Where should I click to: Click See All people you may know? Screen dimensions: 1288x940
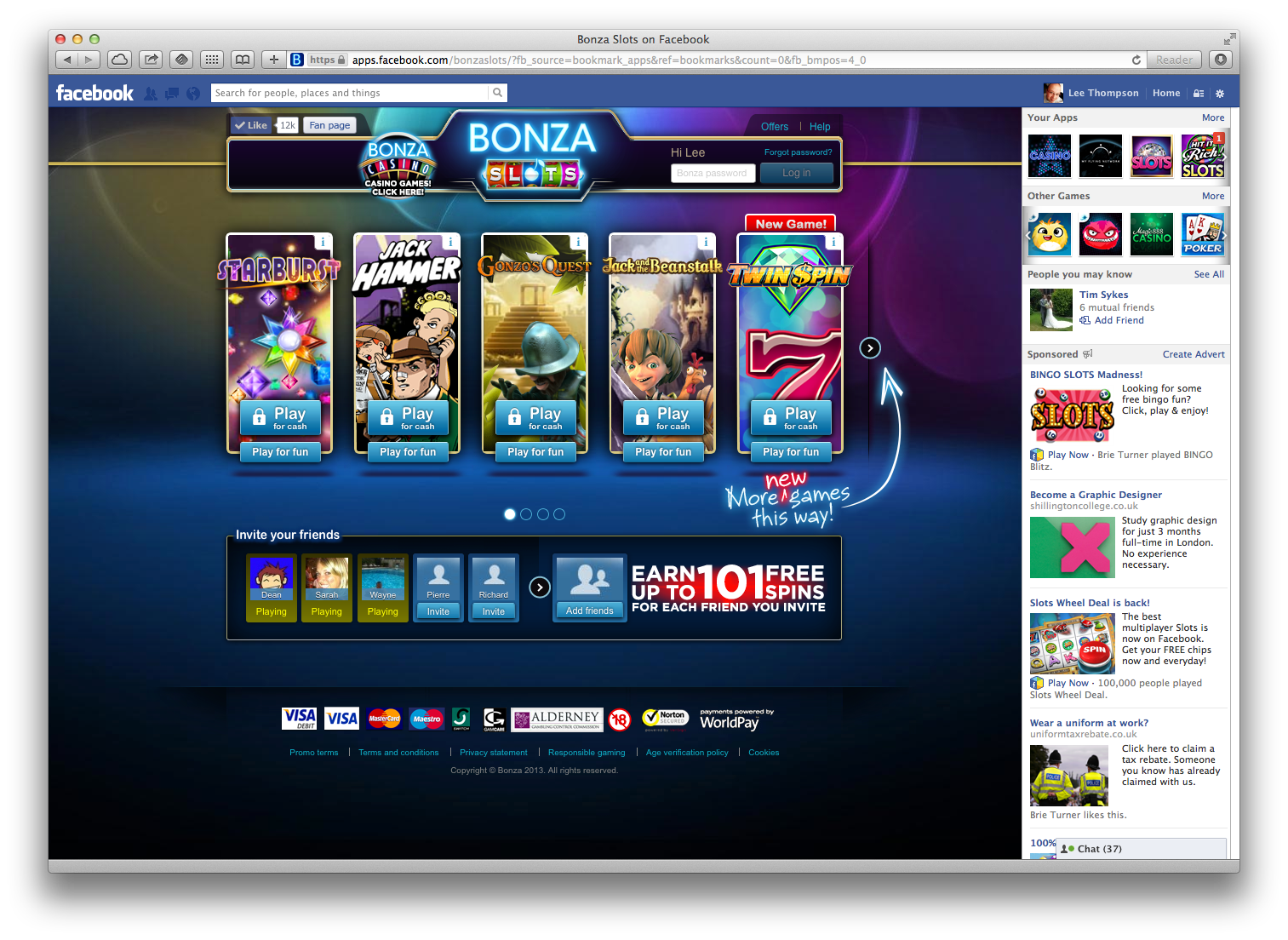coord(1209,274)
